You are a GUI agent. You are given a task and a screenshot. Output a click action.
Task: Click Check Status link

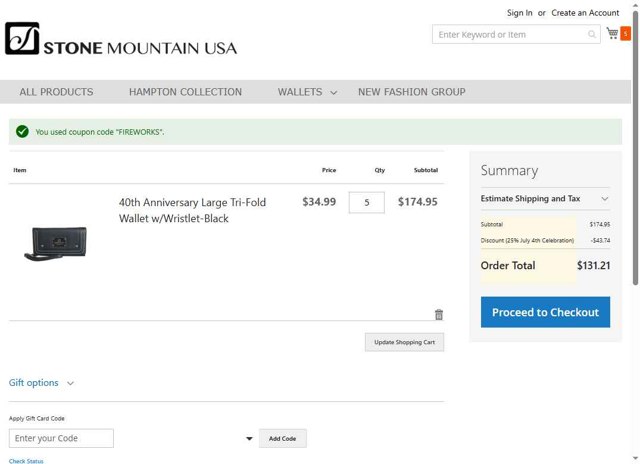click(x=26, y=461)
